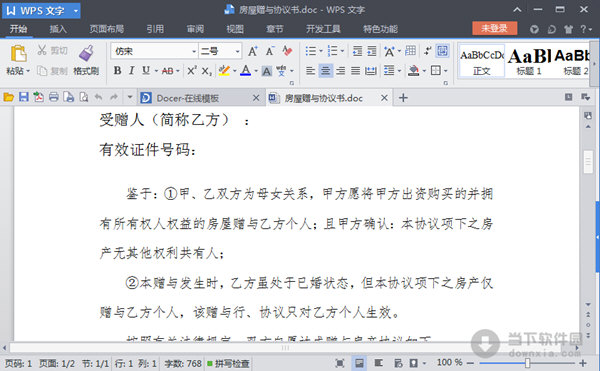The height and width of the screenshot is (371, 600).
Task: Click the Cut (剪切) scissors icon
Action: pyautogui.click(x=42, y=50)
